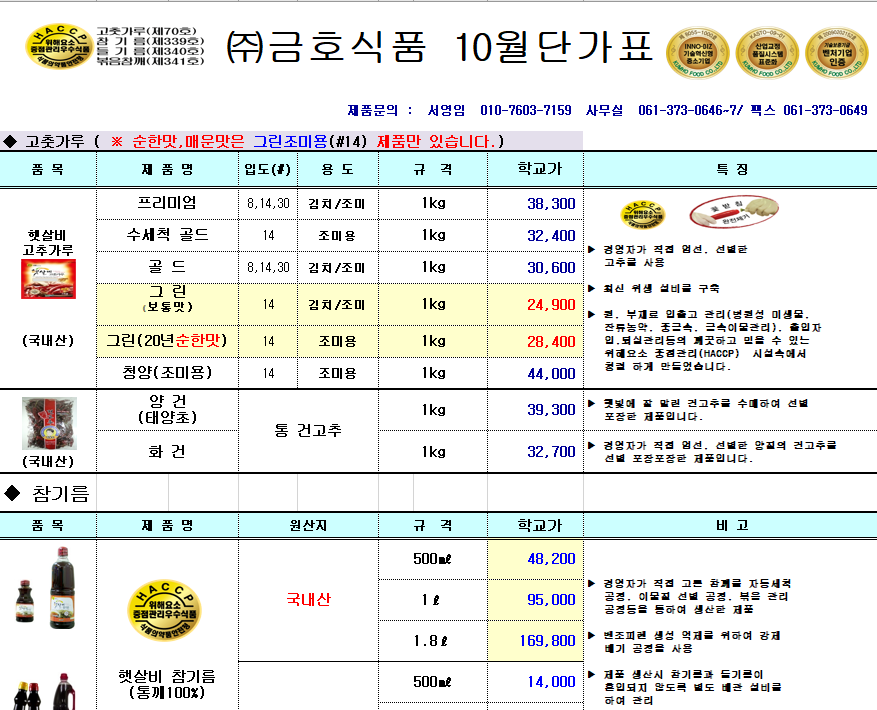Select the 프리미엄 product name cell
Screen dimensions: 877x710
coord(167,204)
